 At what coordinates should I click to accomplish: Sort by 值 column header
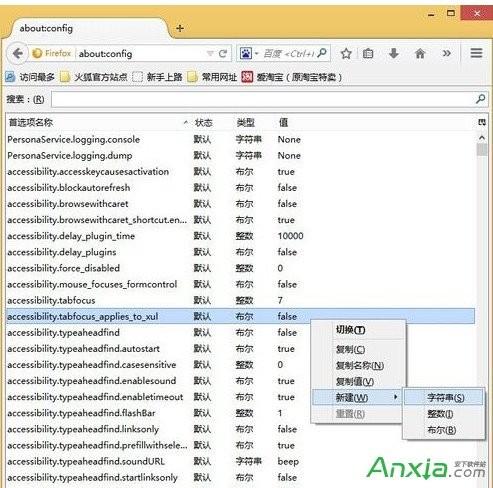(x=283, y=122)
